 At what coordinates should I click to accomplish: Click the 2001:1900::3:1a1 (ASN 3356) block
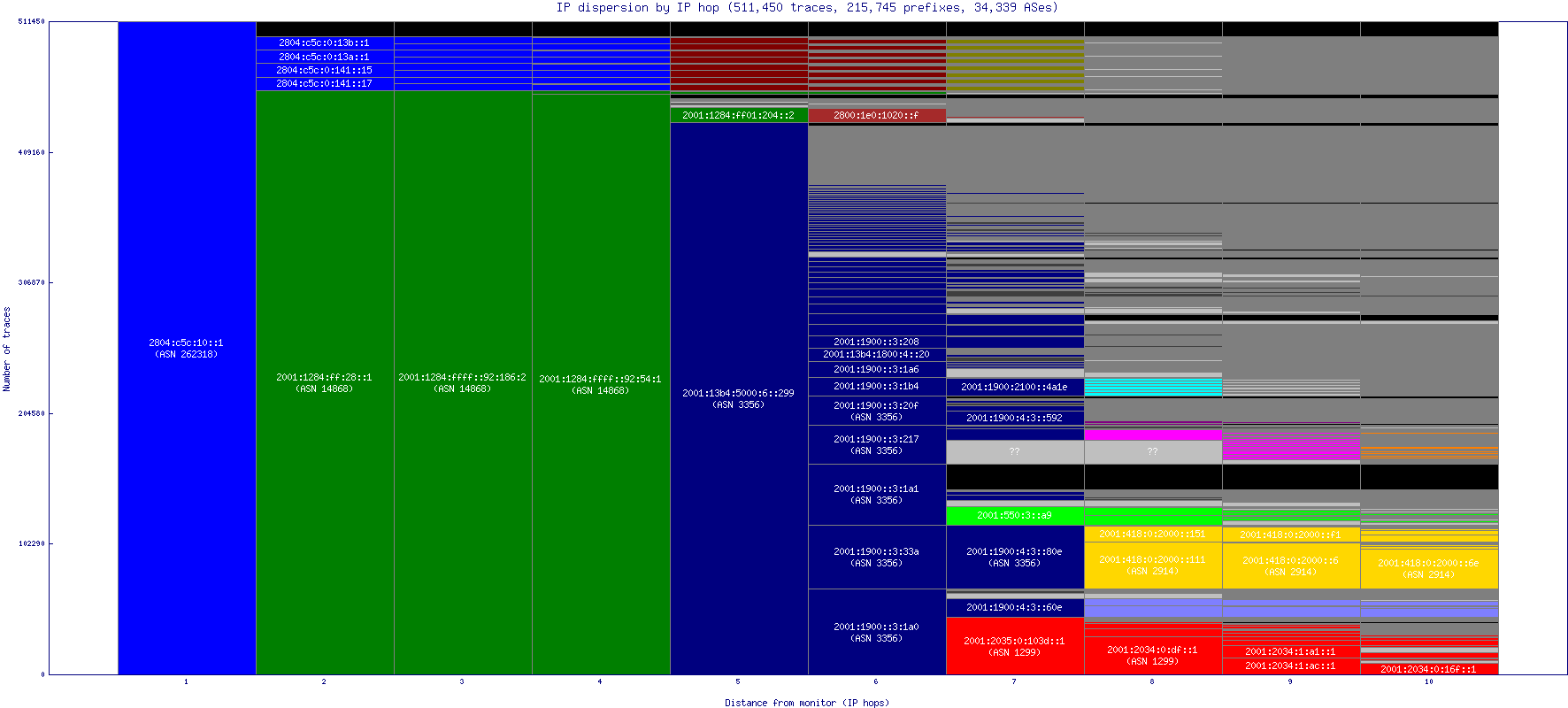tap(877, 494)
